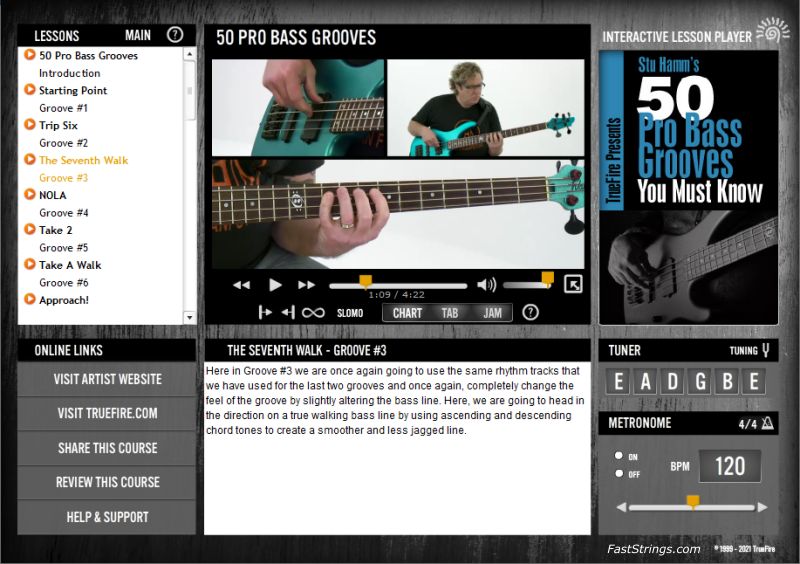Viewport: 800px width, 564px height.
Task: Click the fast-forward playback button
Action: pyautogui.click(x=306, y=285)
